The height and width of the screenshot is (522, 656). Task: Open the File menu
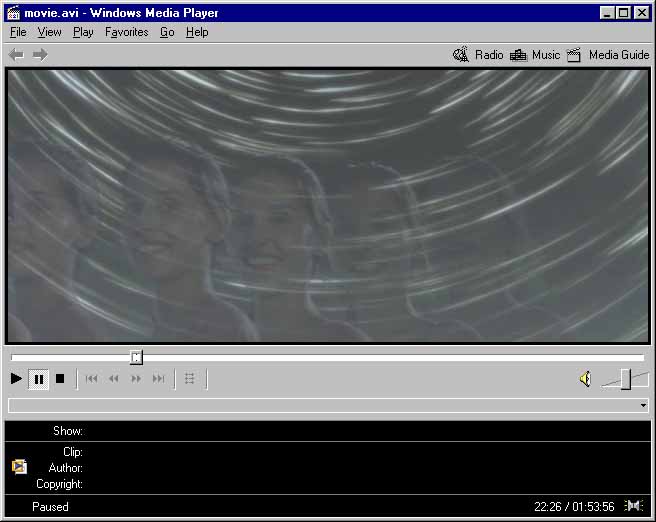pos(18,32)
